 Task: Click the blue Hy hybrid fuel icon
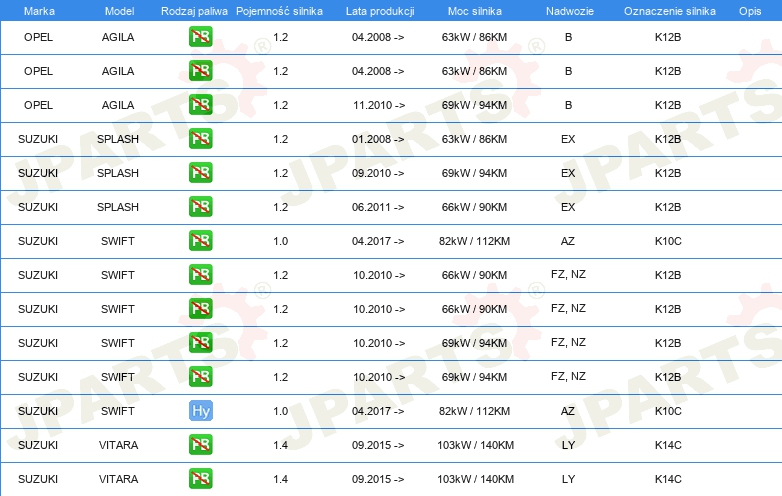[x=200, y=411]
